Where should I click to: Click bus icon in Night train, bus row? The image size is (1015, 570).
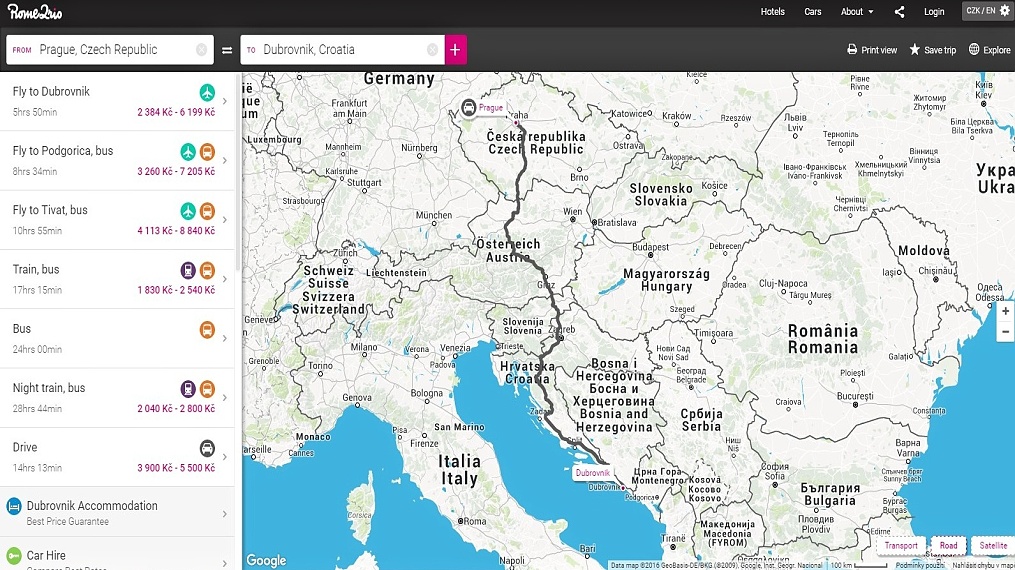coord(207,389)
